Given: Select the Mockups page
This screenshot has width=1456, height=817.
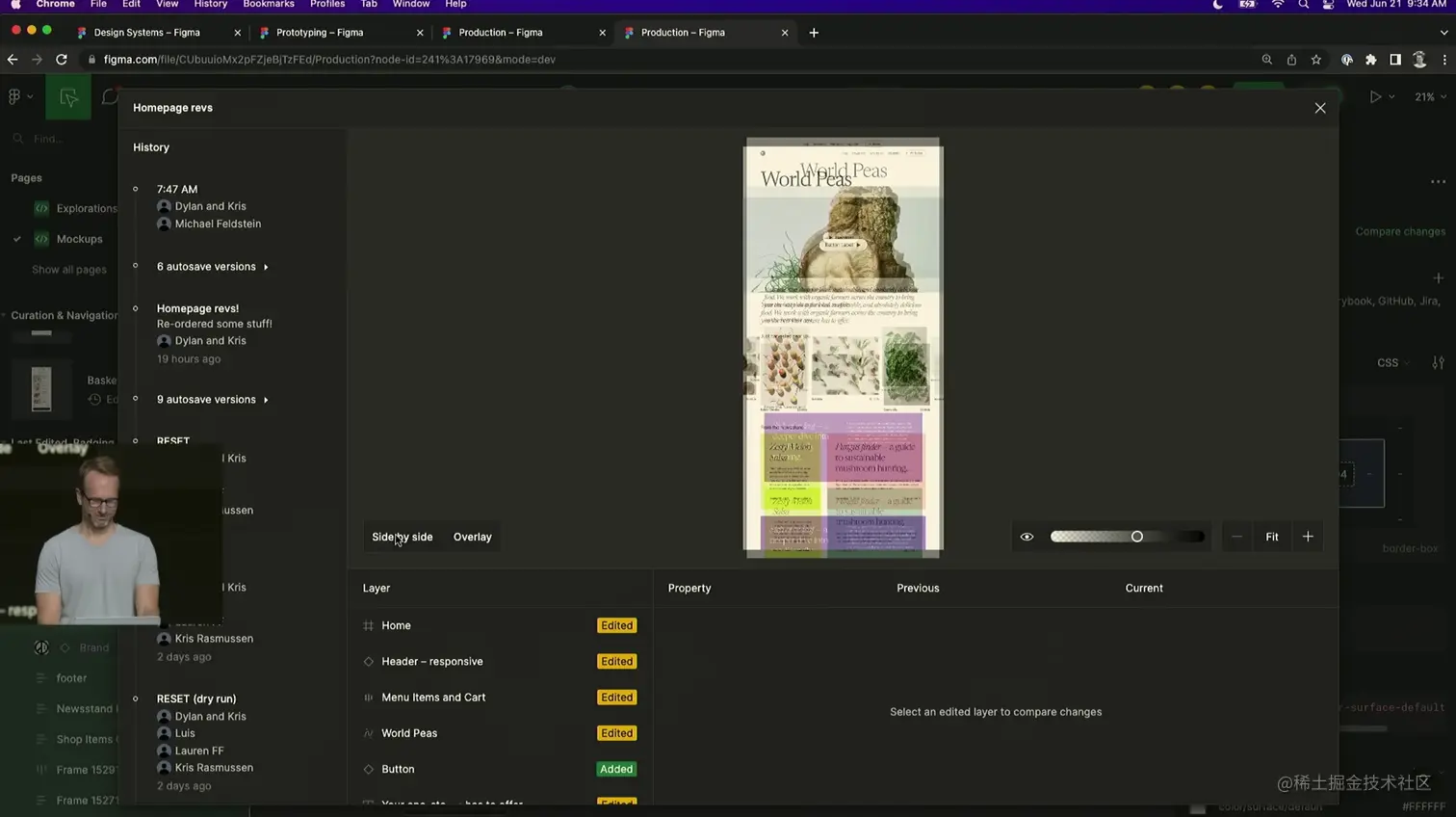Looking at the screenshot, I should click(79, 239).
